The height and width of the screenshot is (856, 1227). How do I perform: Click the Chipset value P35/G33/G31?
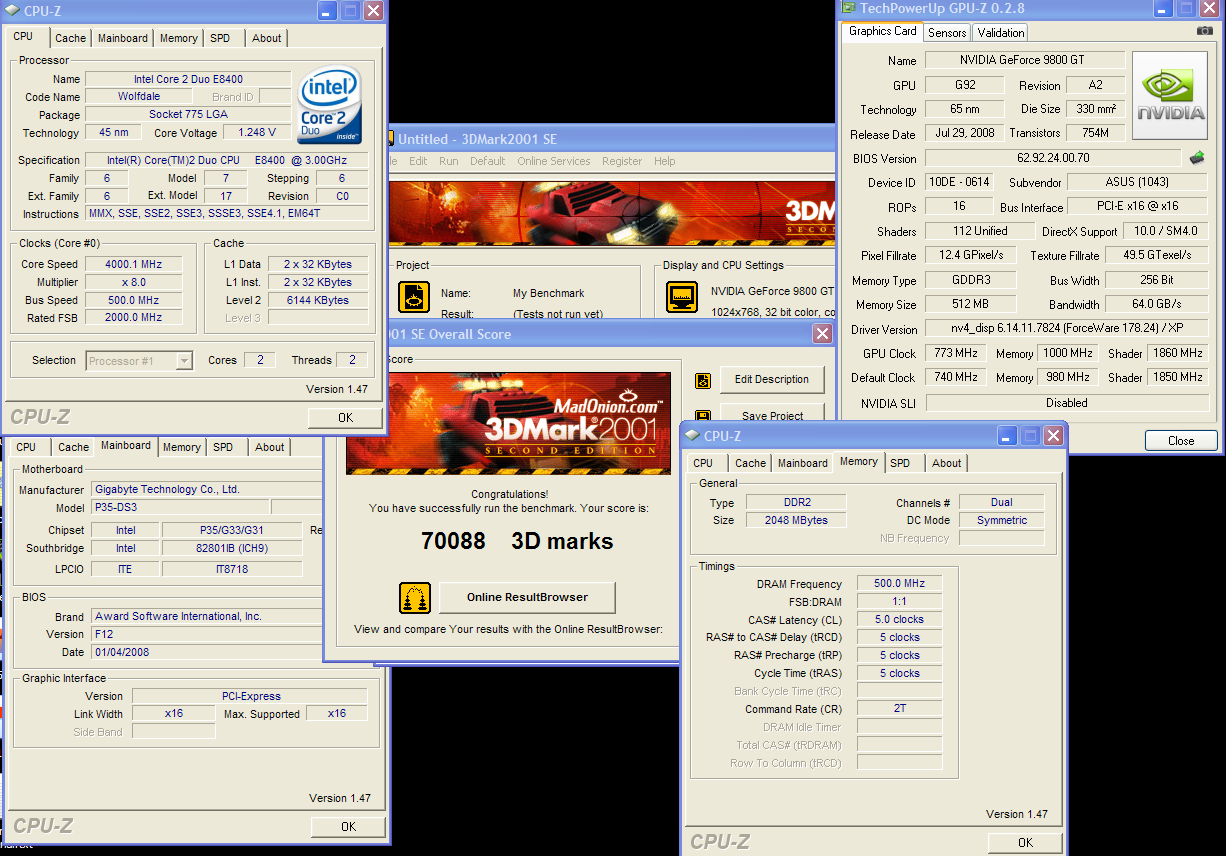(x=232, y=531)
